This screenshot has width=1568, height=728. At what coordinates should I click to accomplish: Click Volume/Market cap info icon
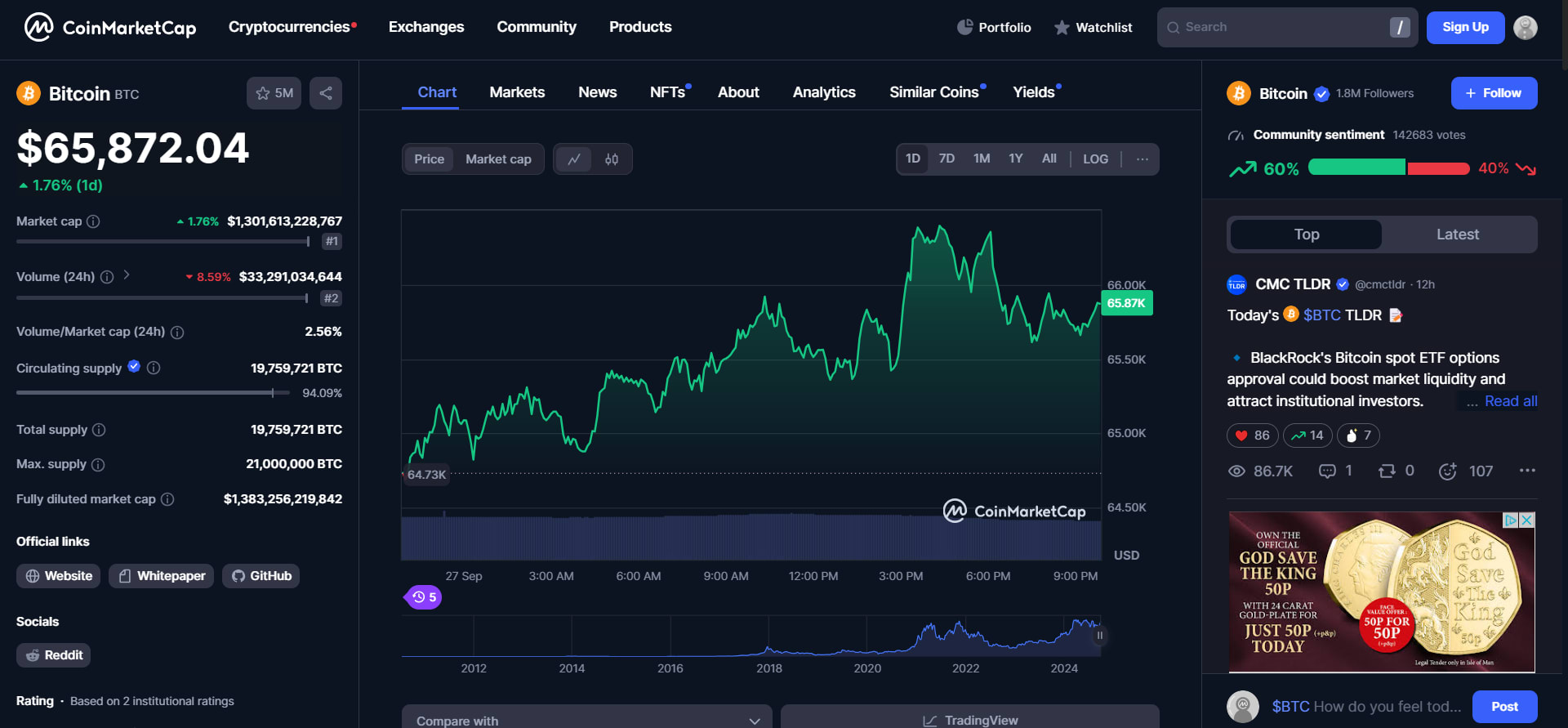(177, 332)
